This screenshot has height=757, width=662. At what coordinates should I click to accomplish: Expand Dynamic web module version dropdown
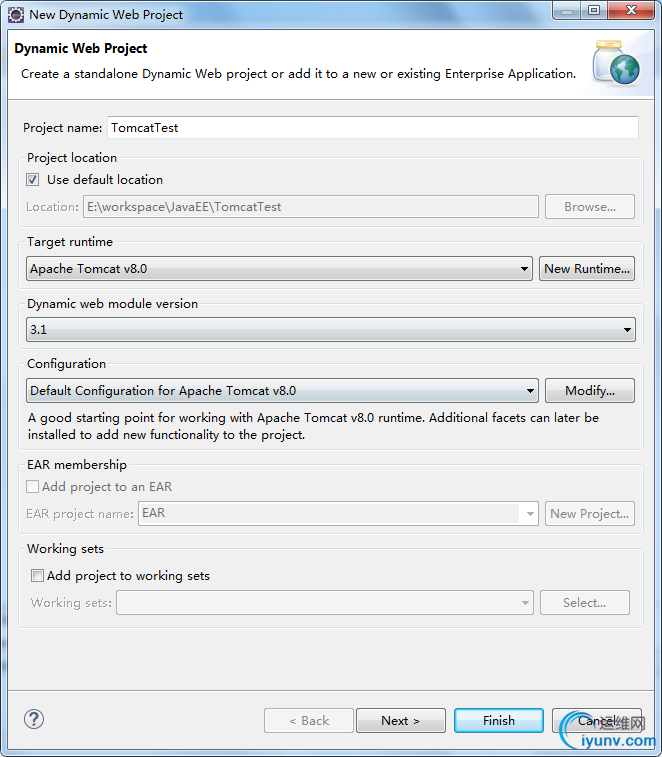330,329
